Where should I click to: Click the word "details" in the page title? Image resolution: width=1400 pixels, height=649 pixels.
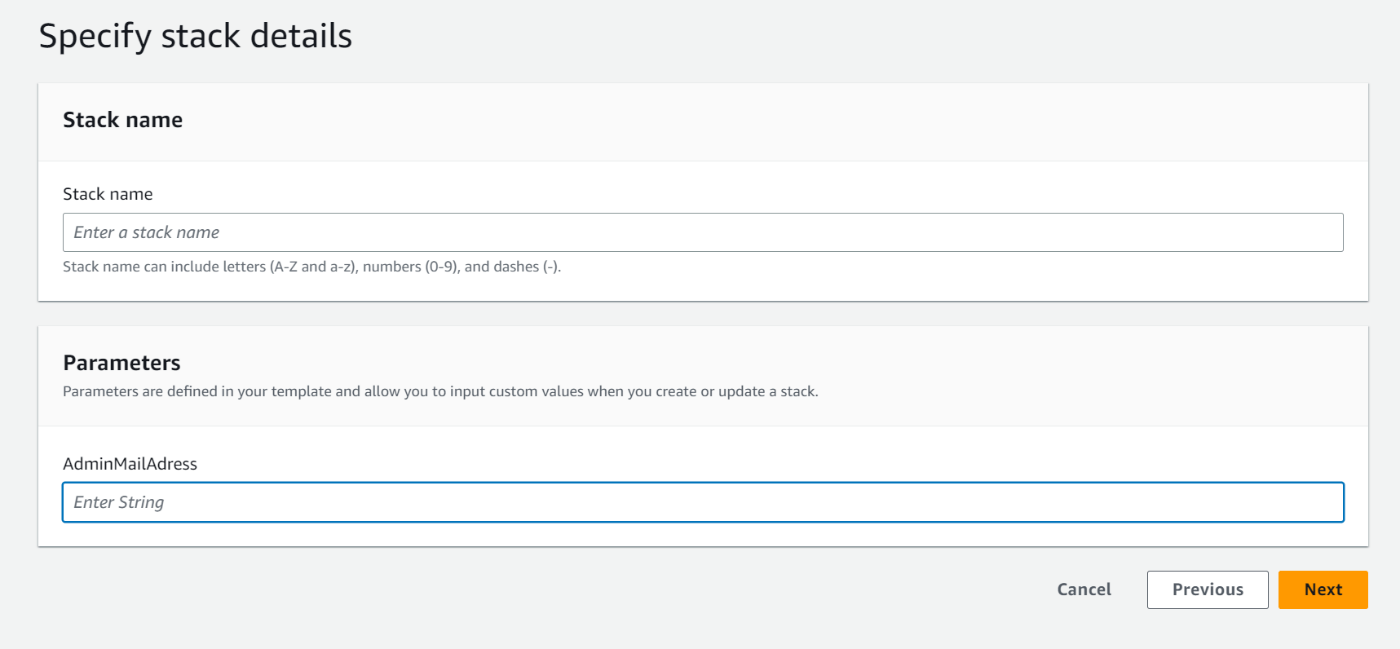(299, 36)
